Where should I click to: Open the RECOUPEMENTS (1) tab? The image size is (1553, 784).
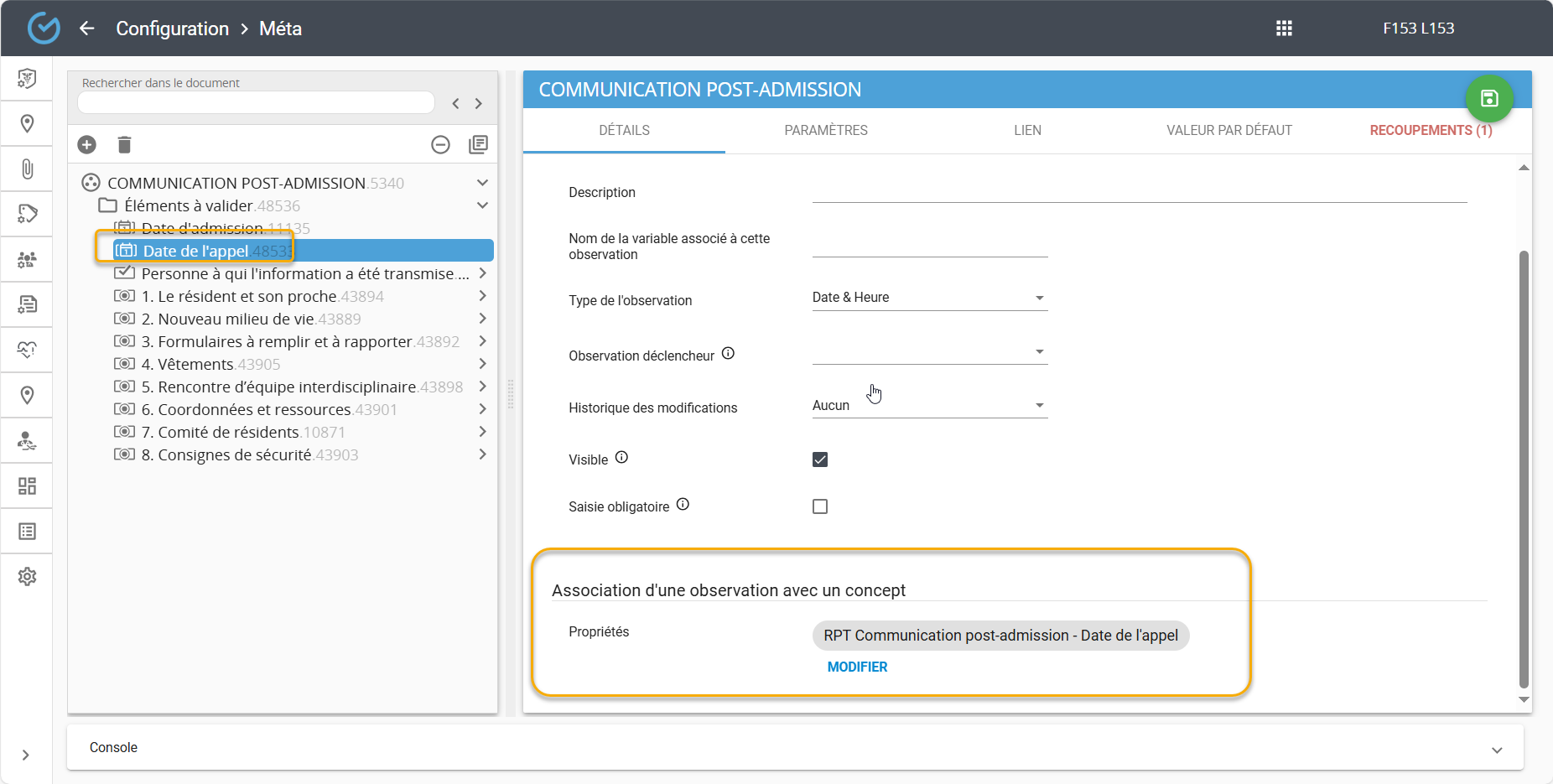(x=1431, y=131)
